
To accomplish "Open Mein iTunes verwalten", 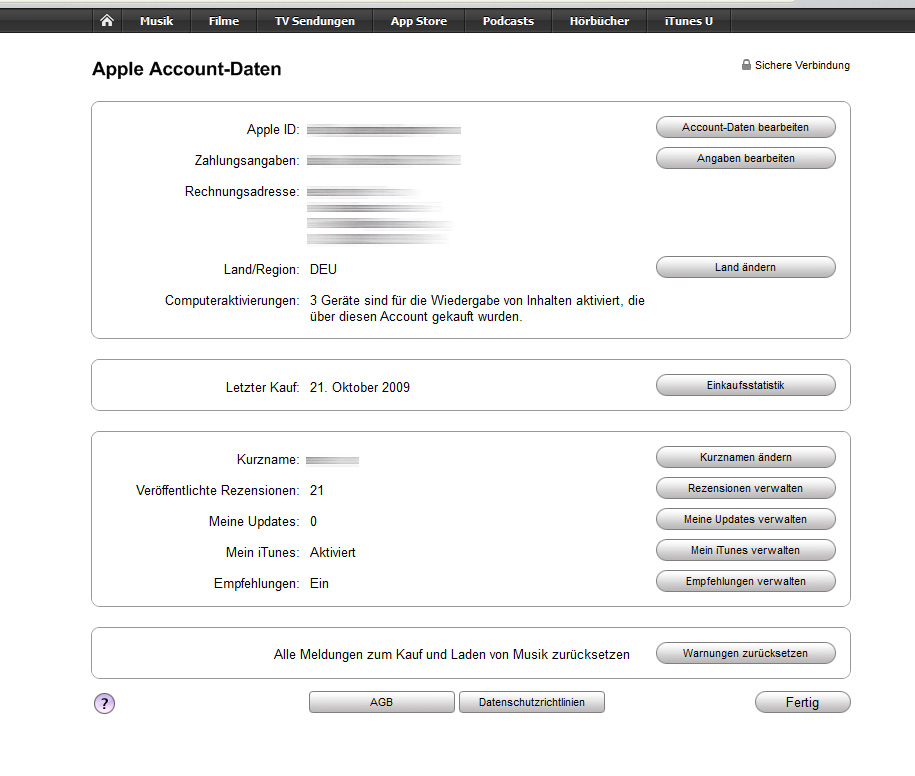I will (746, 550).
